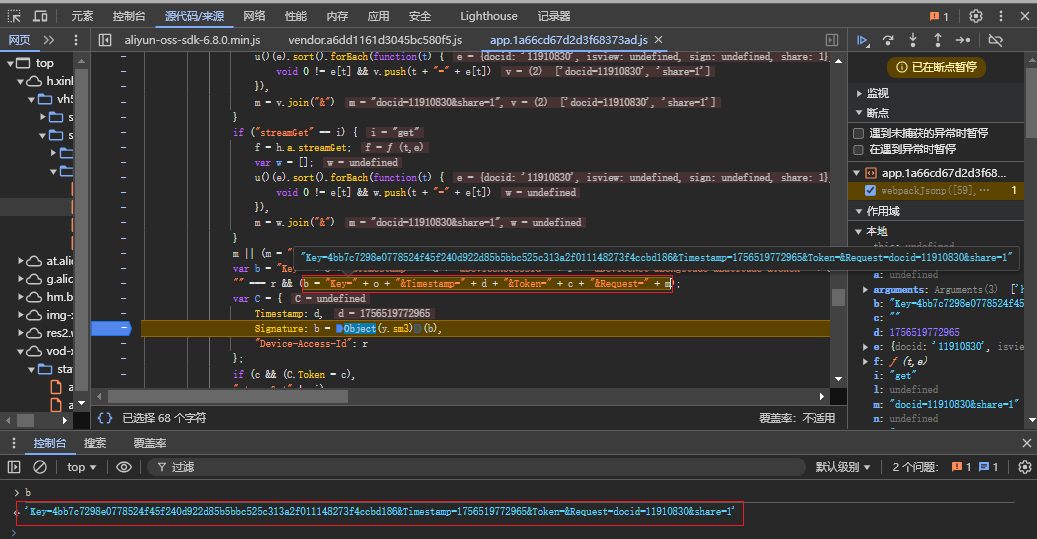Viewport: 1037px width, 539px height.
Task: Click the blue breakpoint marker in gutter
Action: tap(110, 328)
